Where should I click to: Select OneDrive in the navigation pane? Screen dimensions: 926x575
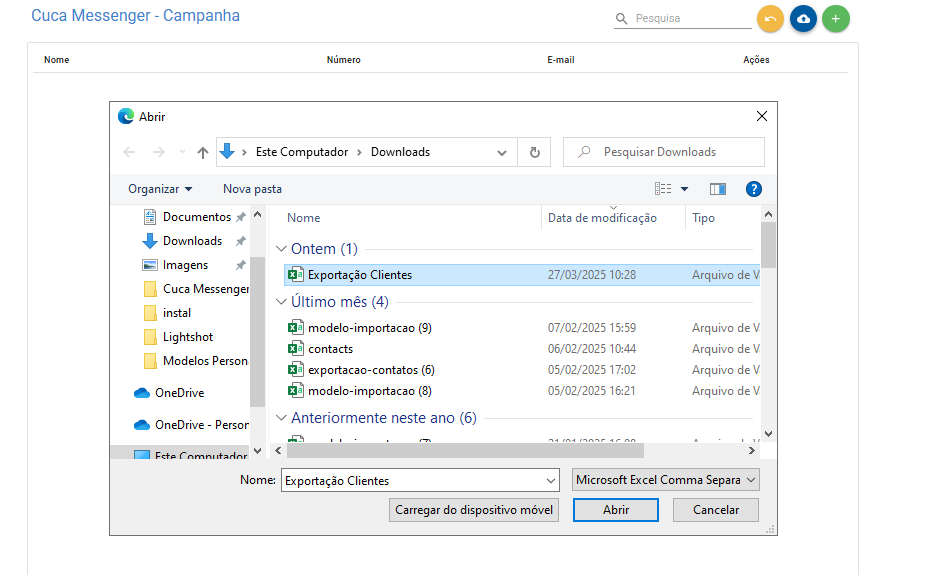tap(180, 393)
